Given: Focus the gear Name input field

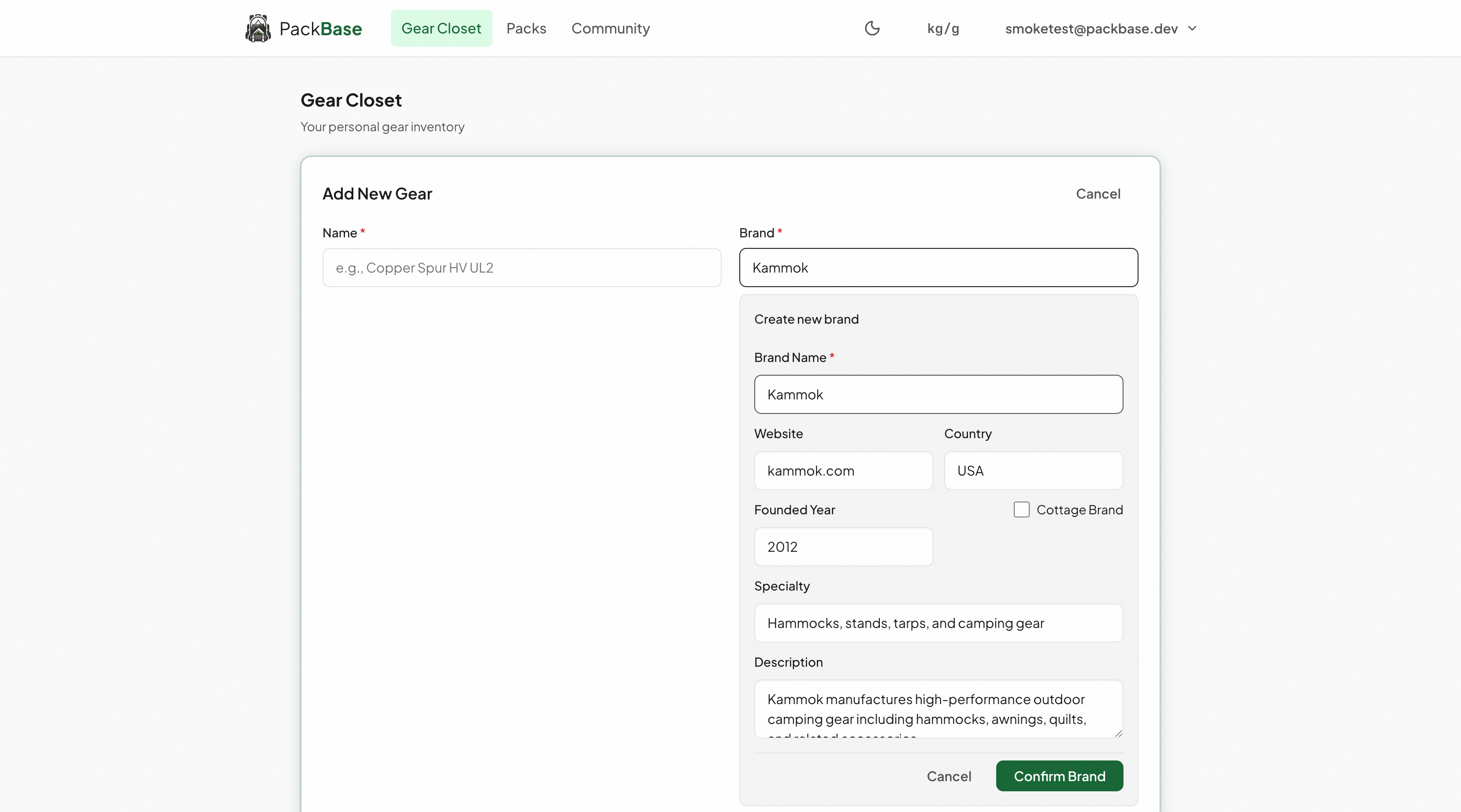Looking at the screenshot, I should pyautogui.click(x=522, y=268).
